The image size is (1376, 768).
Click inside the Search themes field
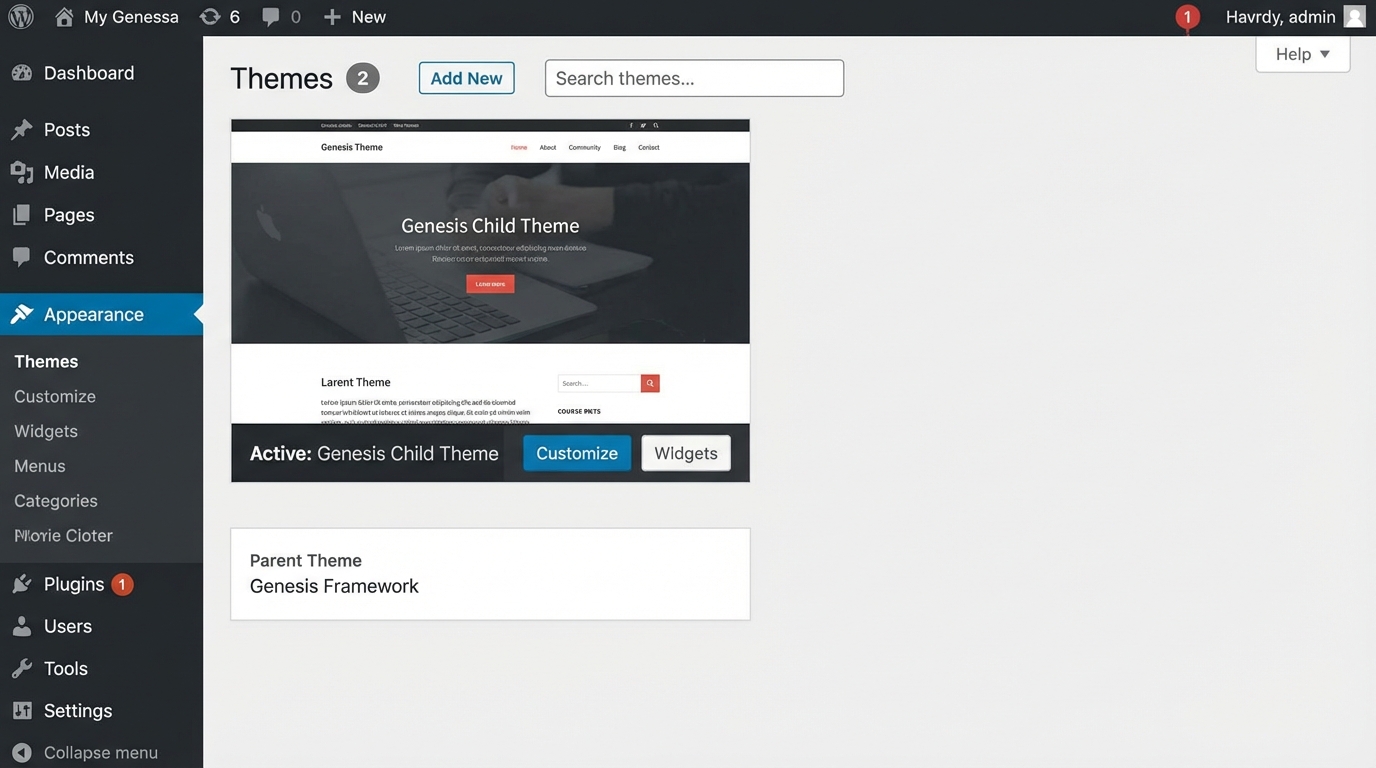(694, 77)
